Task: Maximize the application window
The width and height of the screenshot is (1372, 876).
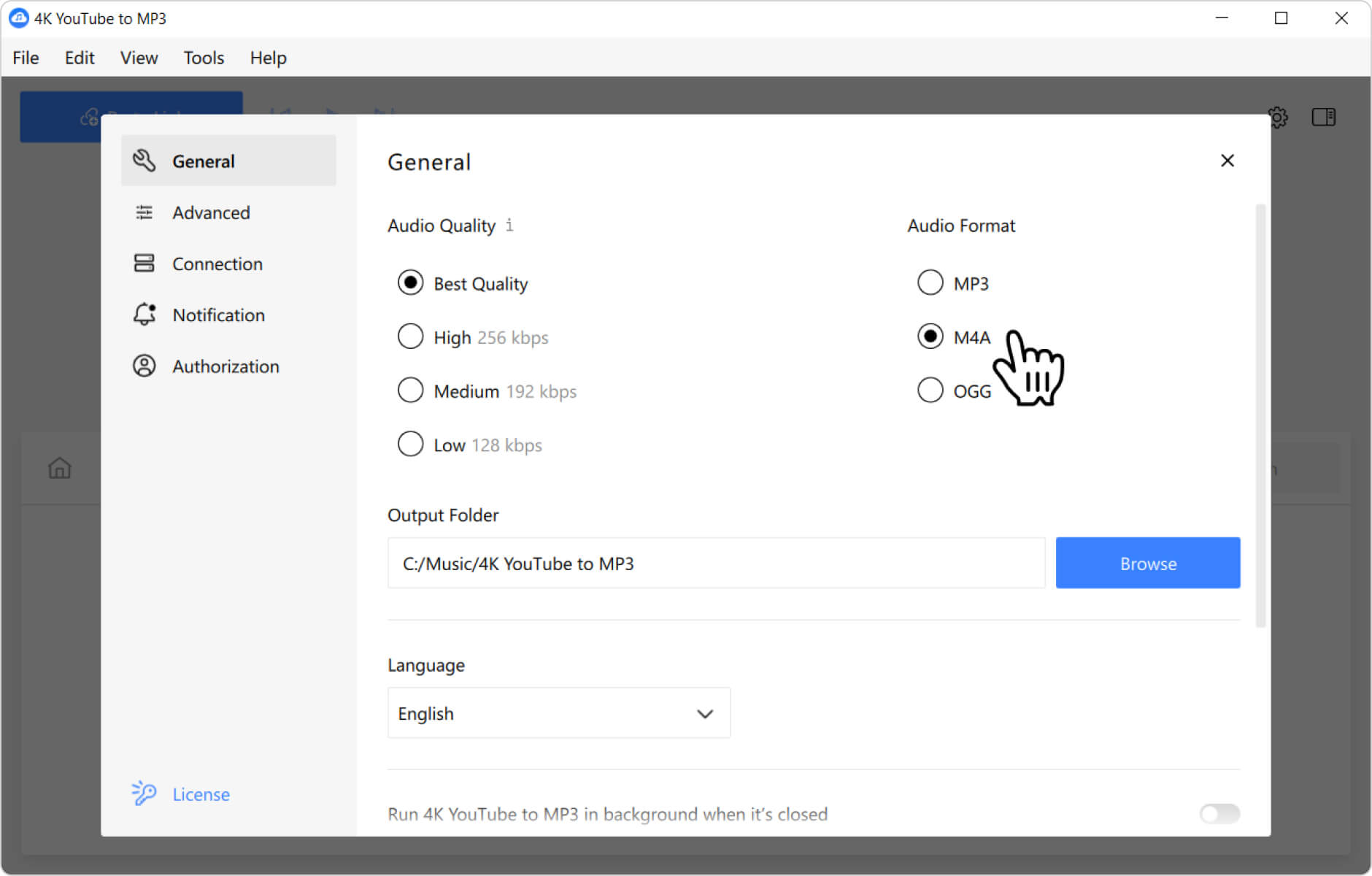Action: pyautogui.click(x=1282, y=18)
